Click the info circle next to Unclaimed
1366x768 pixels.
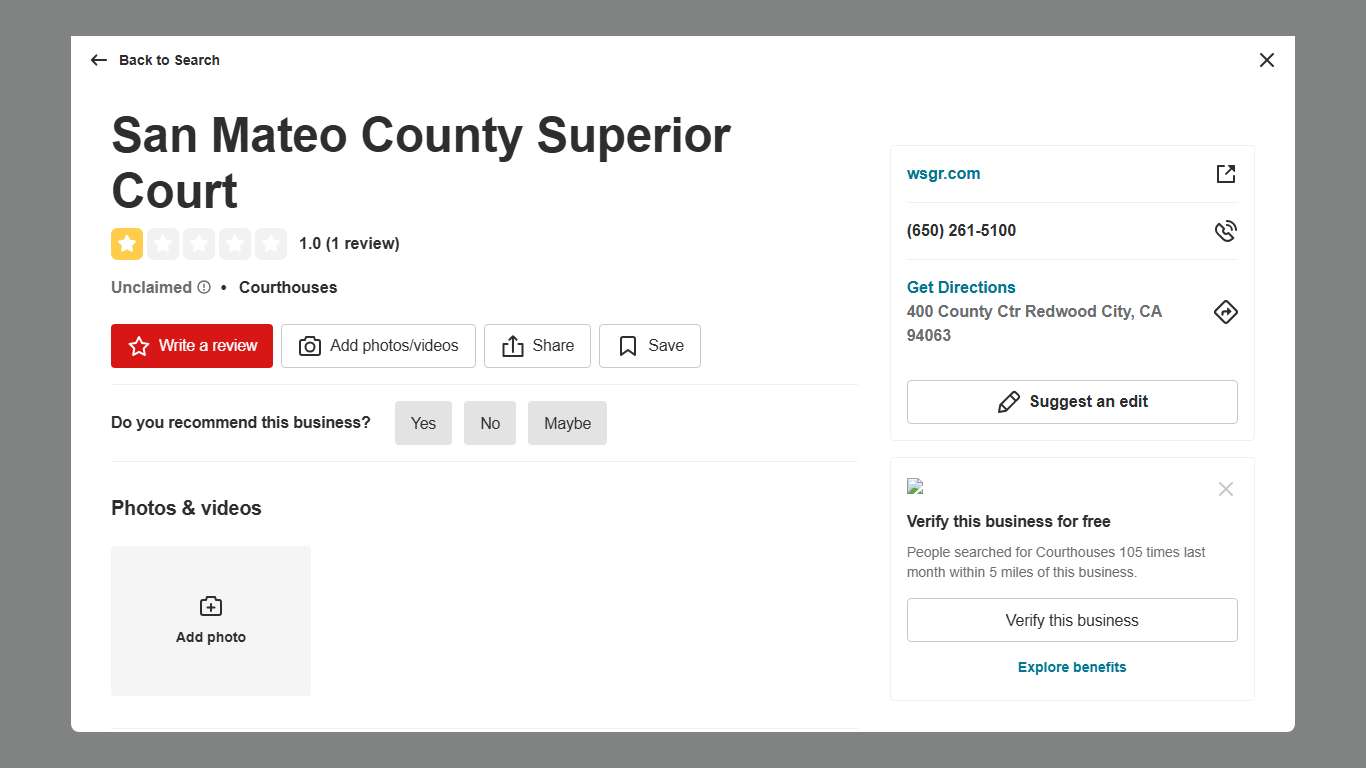point(205,287)
